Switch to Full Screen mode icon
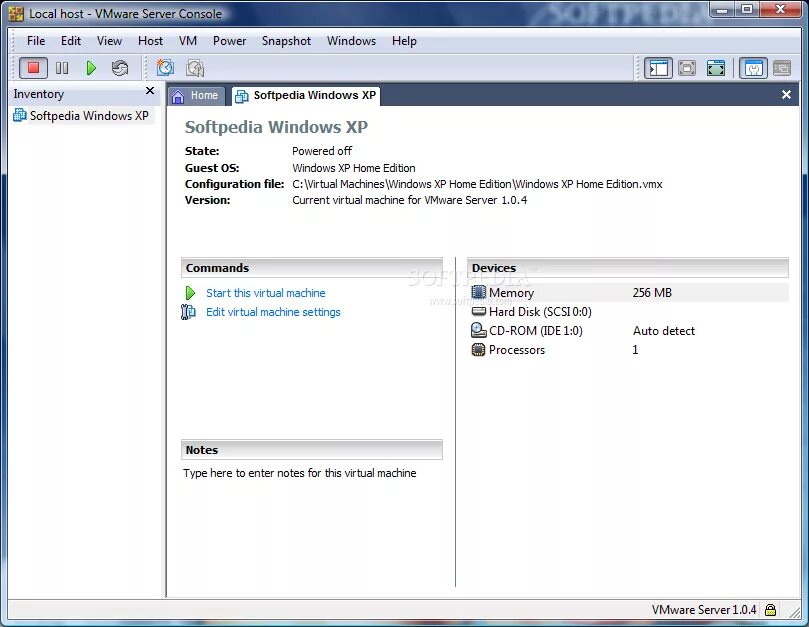 pyautogui.click(x=716, y=68)
